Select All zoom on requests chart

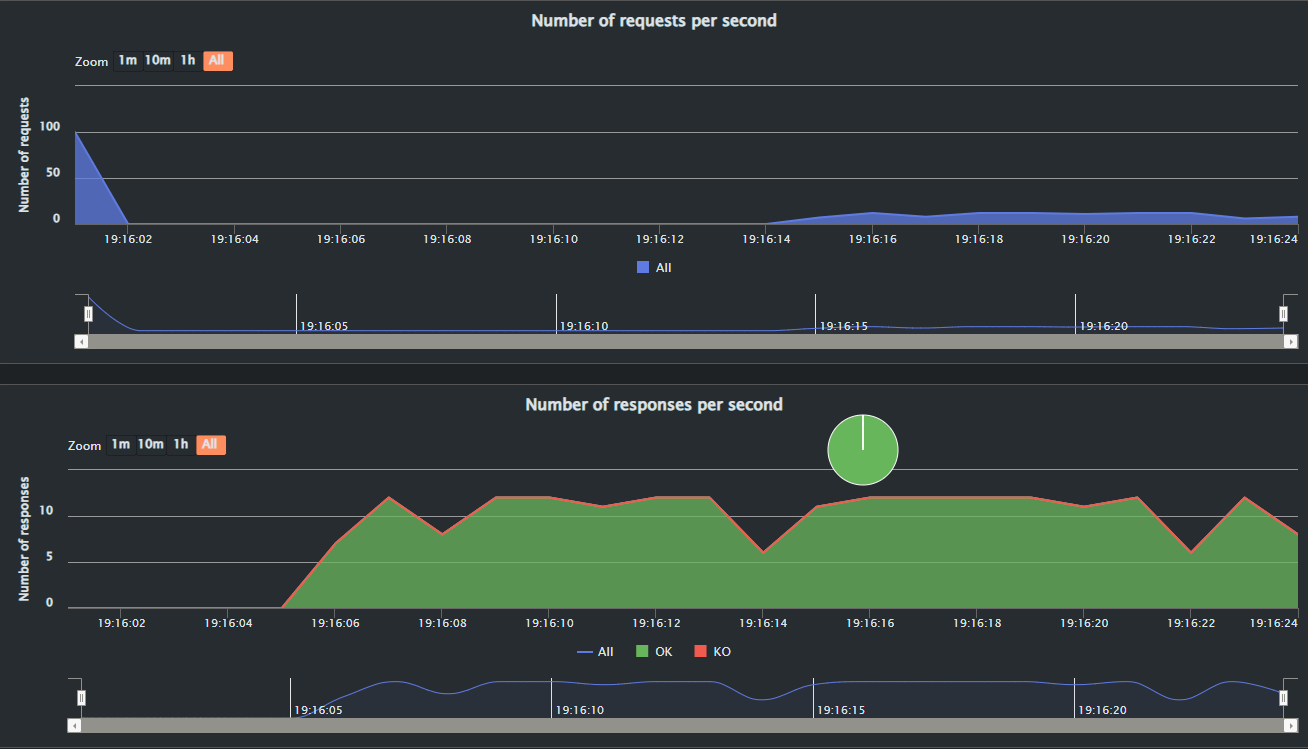217,61
